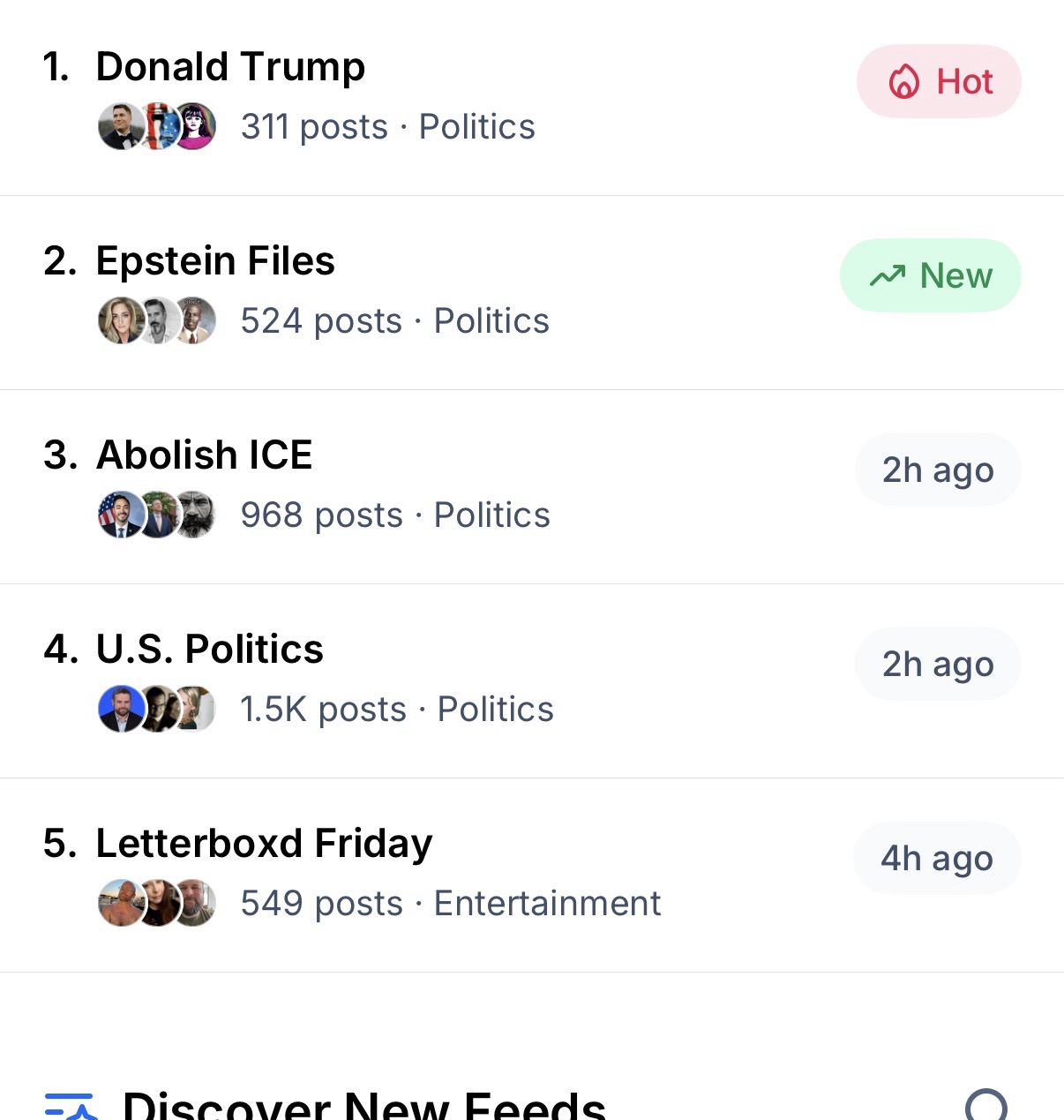Open the Abolish ICE trending topic
1064x1120 pixels.
(x=204, y=455)
